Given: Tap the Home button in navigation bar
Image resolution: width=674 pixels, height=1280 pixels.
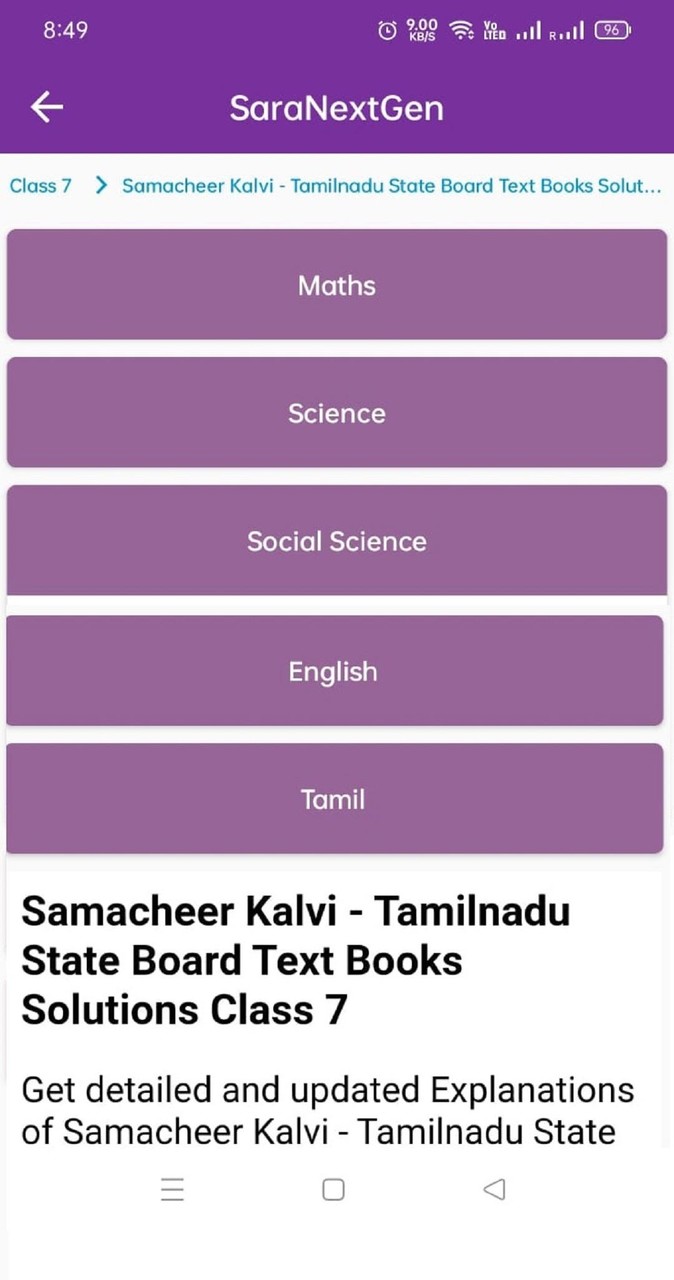Looking at the screenshot, I should click(x=332, y=1190).
